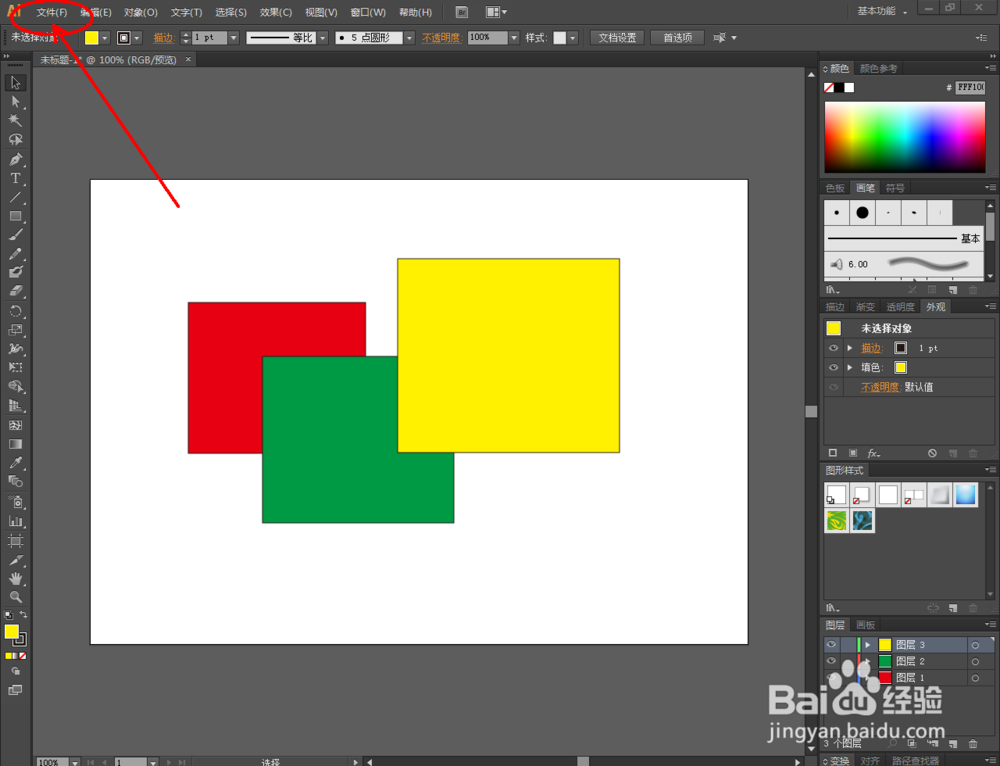
Task: Pick a color from the spectrum bar
Action: 904,137
